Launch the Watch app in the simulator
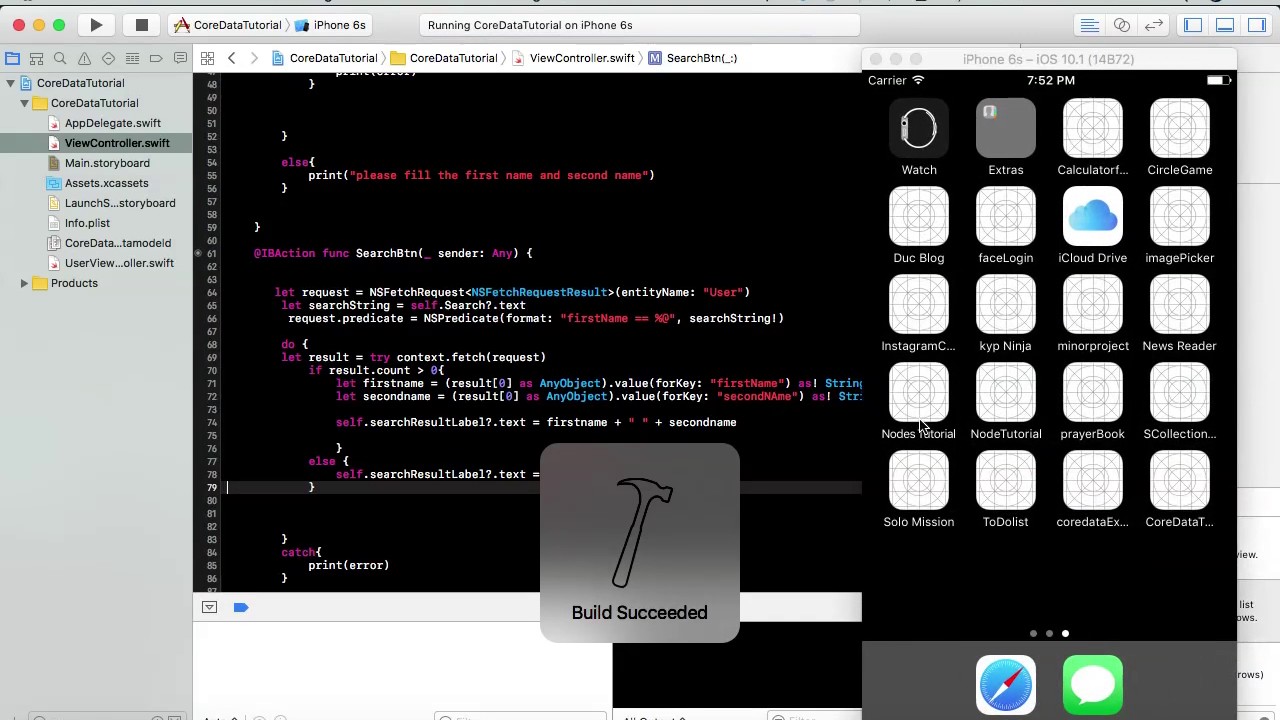1280x720 pixels. [919, 128]
